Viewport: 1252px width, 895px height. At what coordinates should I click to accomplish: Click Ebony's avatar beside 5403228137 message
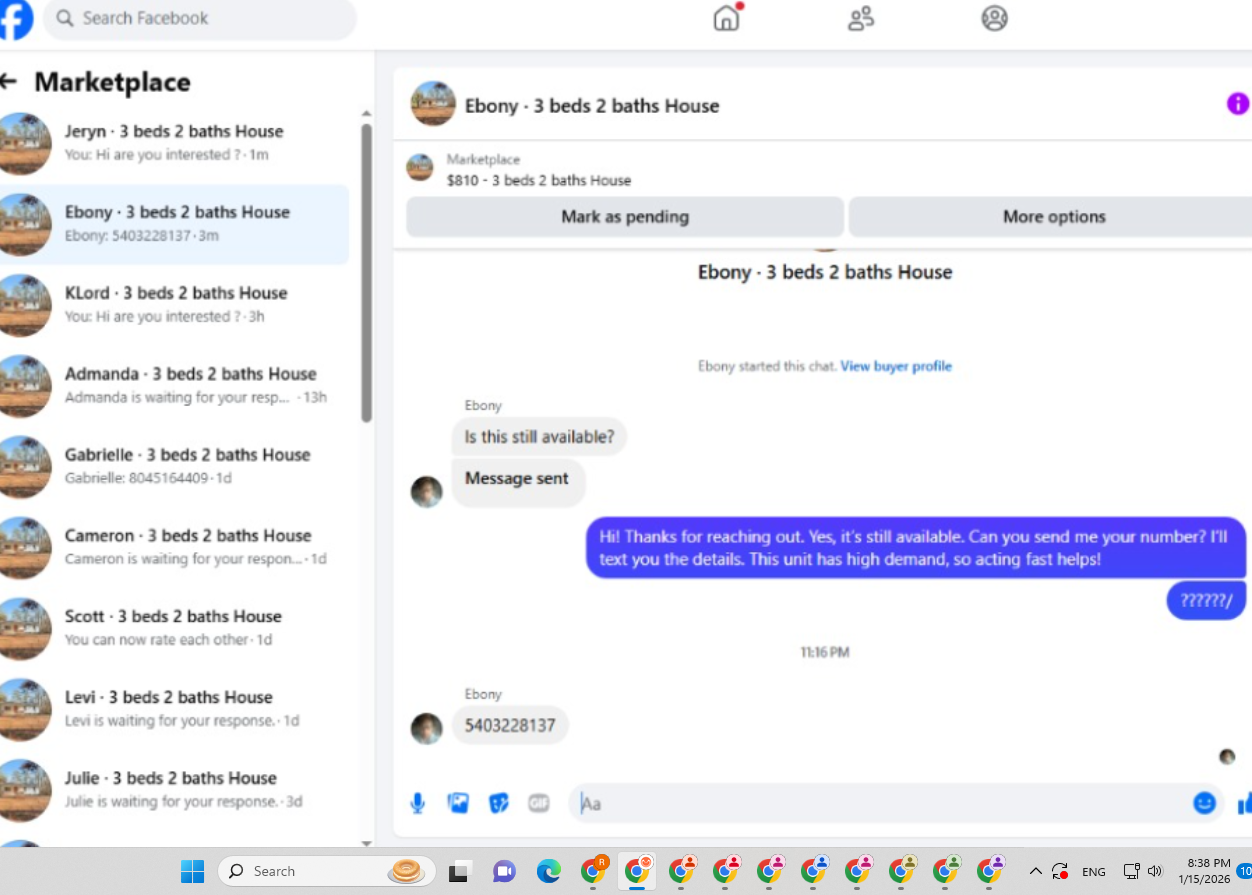click(427, 728)
